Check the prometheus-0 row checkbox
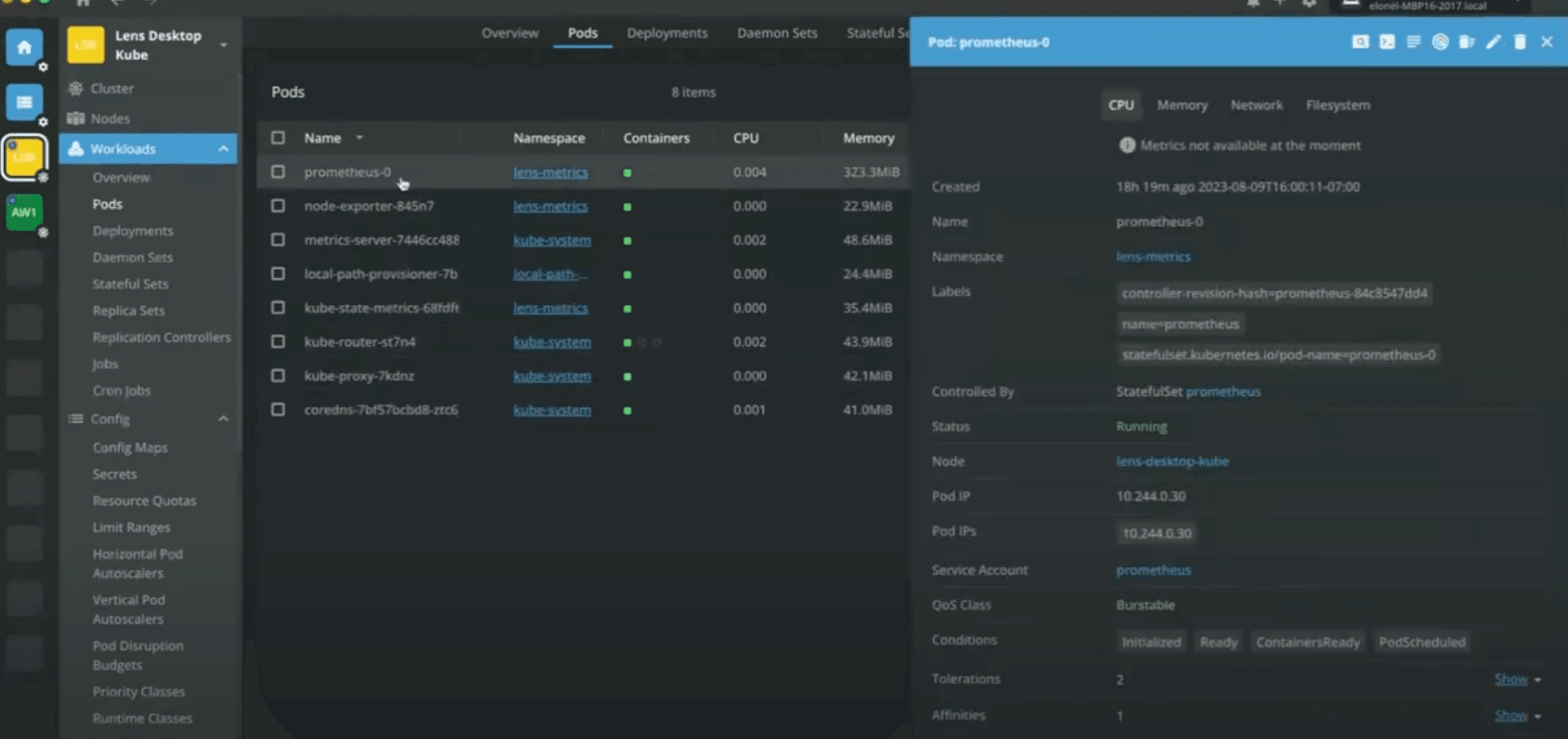The width and height of the screenshot is (1568, 739). [278, 172]
